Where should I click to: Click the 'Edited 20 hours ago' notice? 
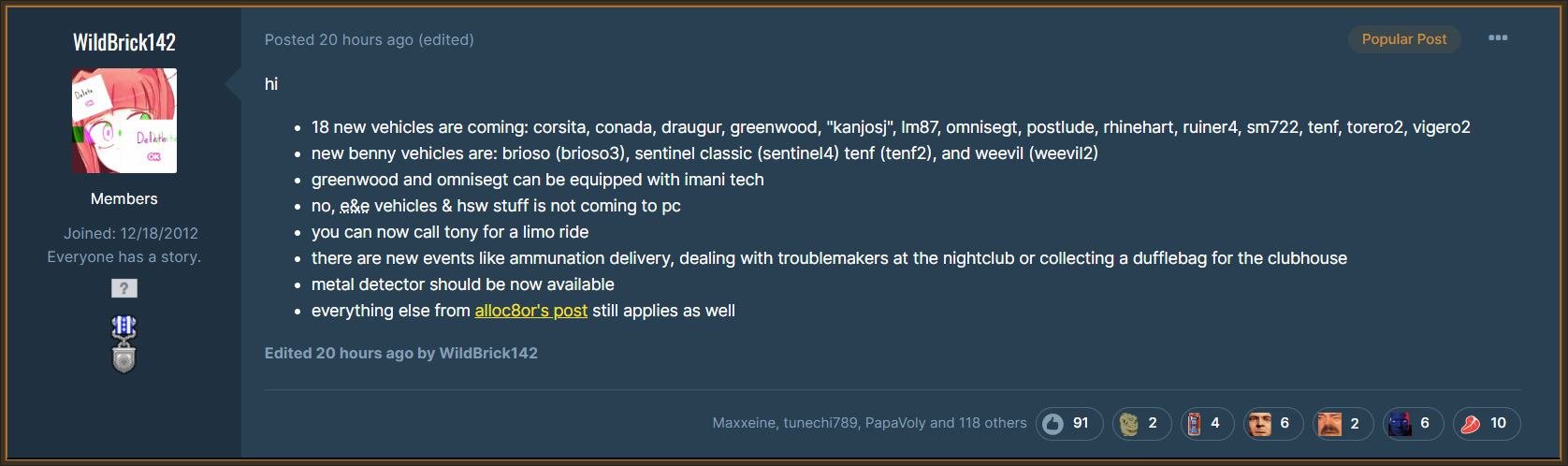(x=400, y=353)
